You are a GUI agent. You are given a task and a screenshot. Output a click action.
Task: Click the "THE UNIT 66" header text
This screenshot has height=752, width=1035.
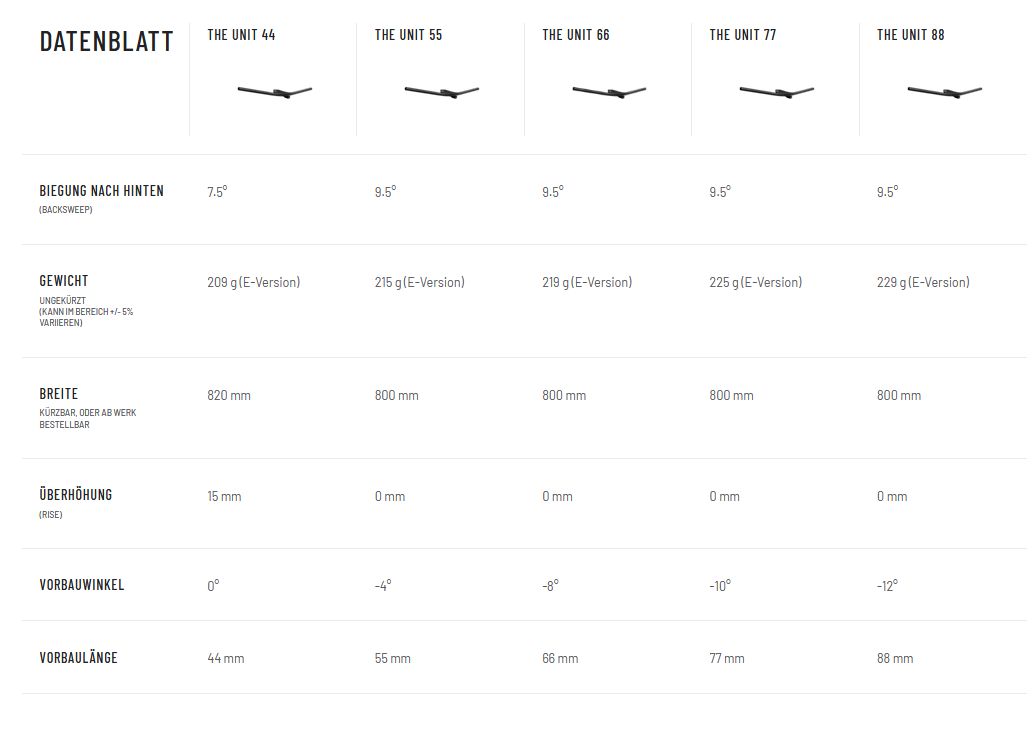click(x=576, y=35)
